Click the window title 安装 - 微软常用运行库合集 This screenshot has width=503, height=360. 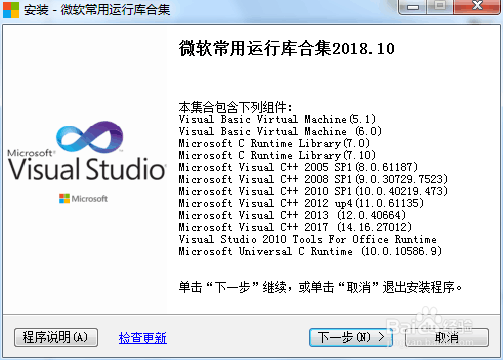(97, 10)
